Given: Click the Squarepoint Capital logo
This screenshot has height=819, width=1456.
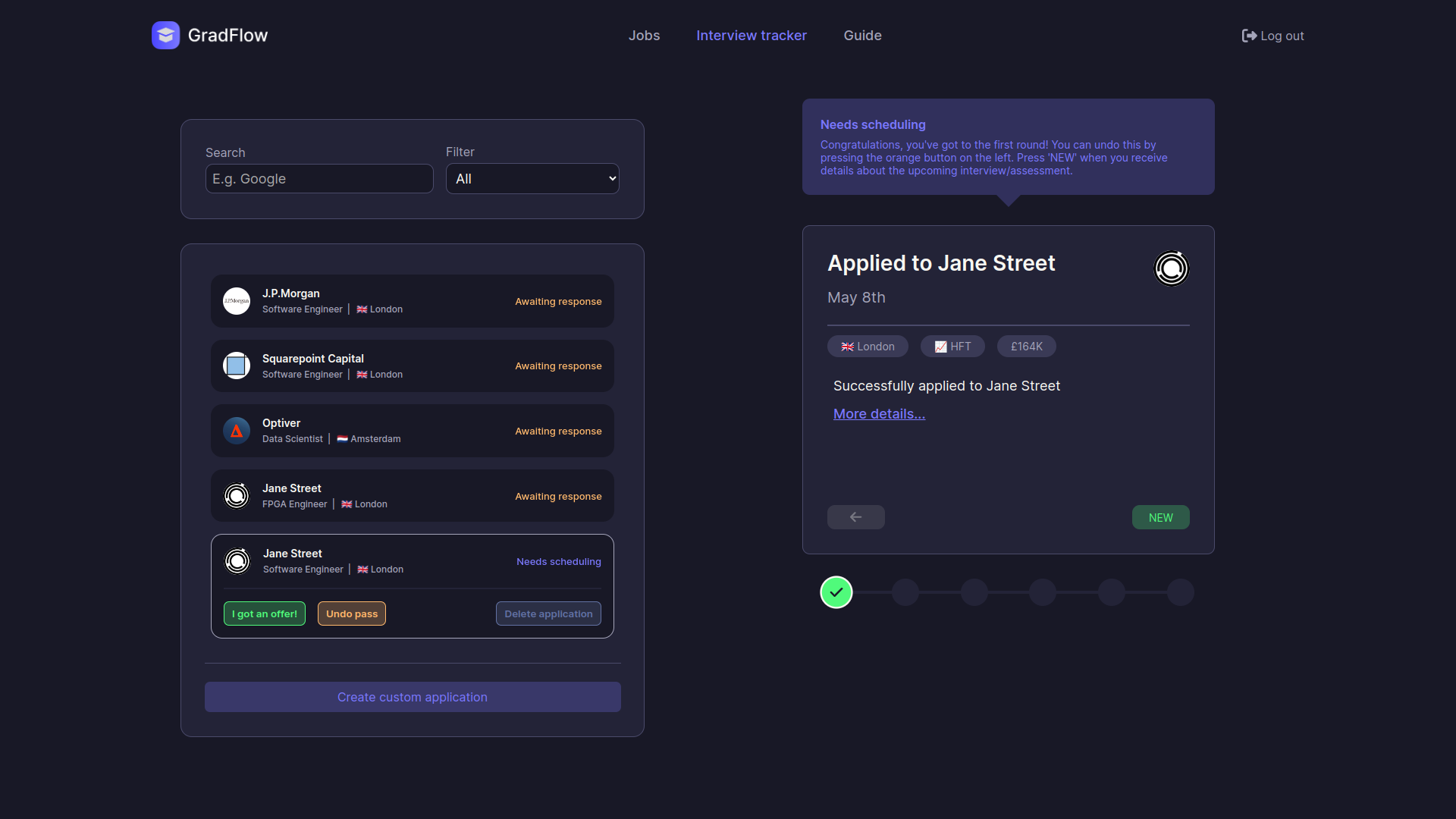Looking at the screenshot, I should [x=237, y=366].
